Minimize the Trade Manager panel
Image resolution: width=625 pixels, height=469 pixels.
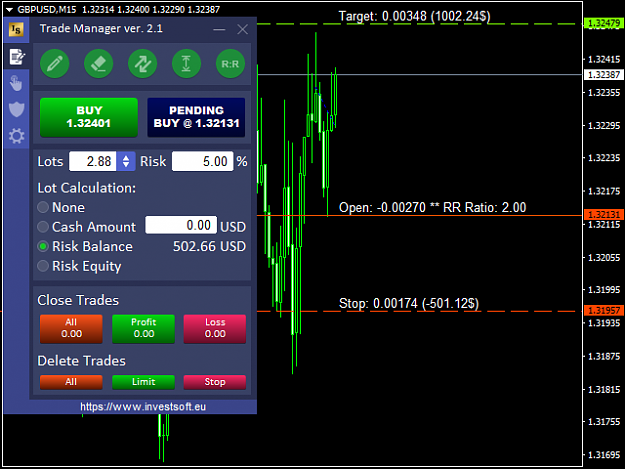pyautogui.click(x=219, y=29)
